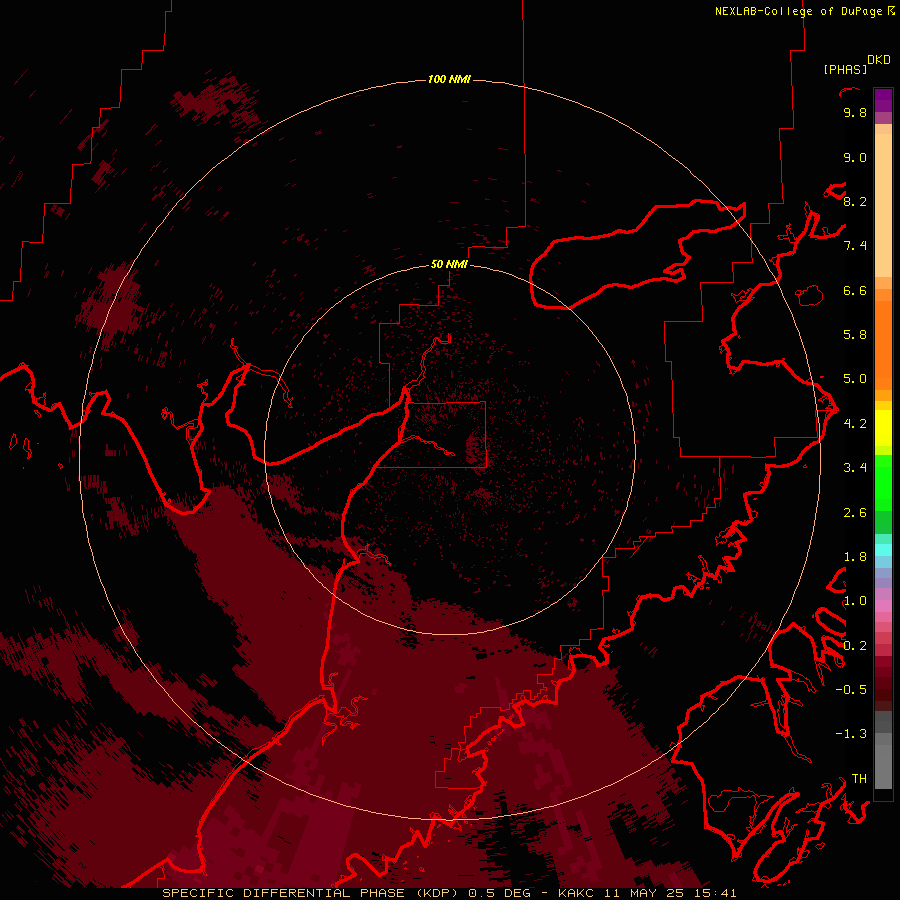This screenshot has width=900, height=900.
Task: Click the 5.8 value on color scale
Action: click(855, 334)
